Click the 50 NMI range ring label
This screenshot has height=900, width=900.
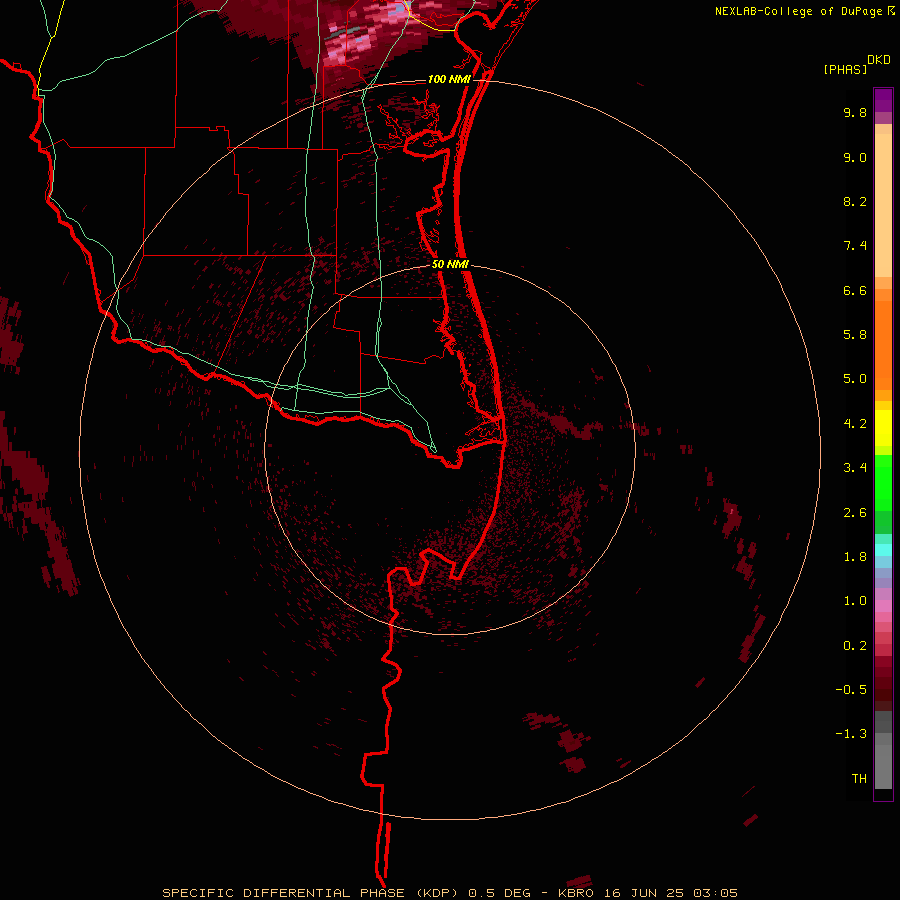click(450, 265)
